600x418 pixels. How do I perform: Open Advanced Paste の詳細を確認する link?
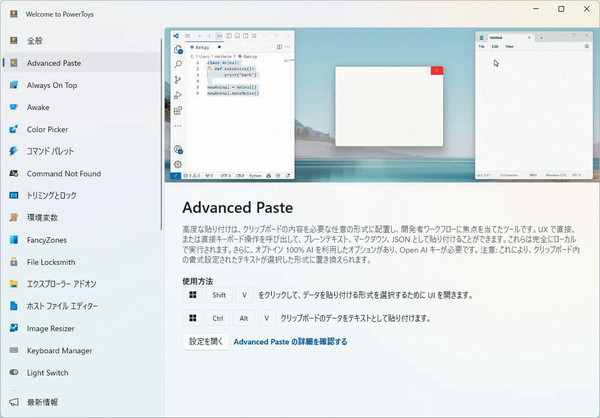pos(290,342)
